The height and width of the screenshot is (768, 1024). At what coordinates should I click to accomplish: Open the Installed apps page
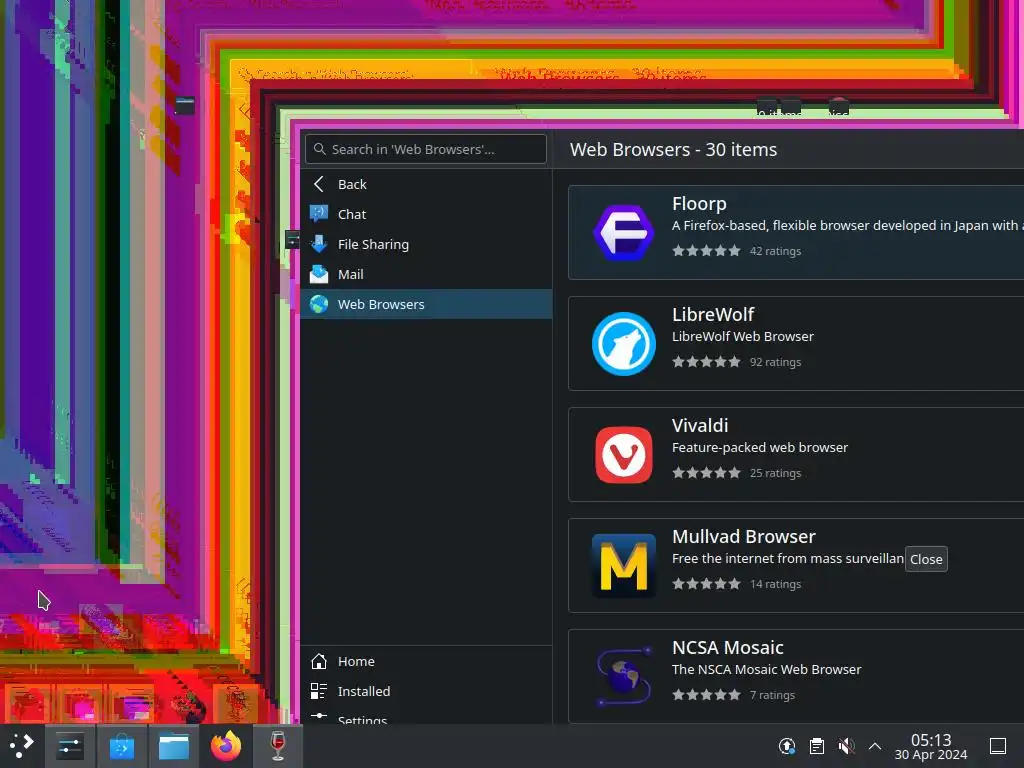(x=426, y=692)
